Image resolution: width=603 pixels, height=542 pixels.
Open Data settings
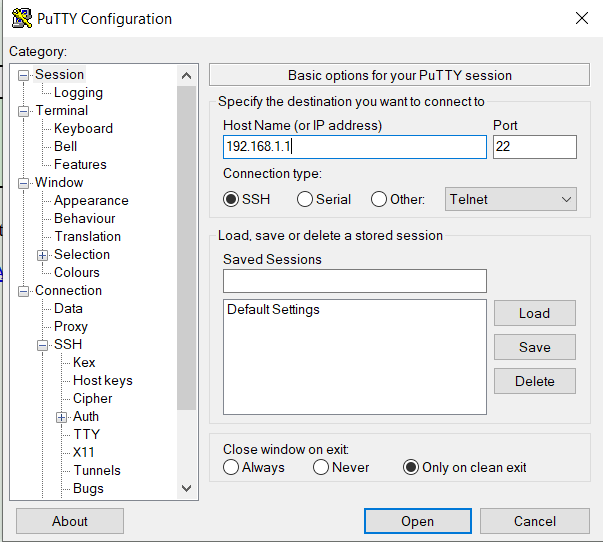click(x=68, y=309)
